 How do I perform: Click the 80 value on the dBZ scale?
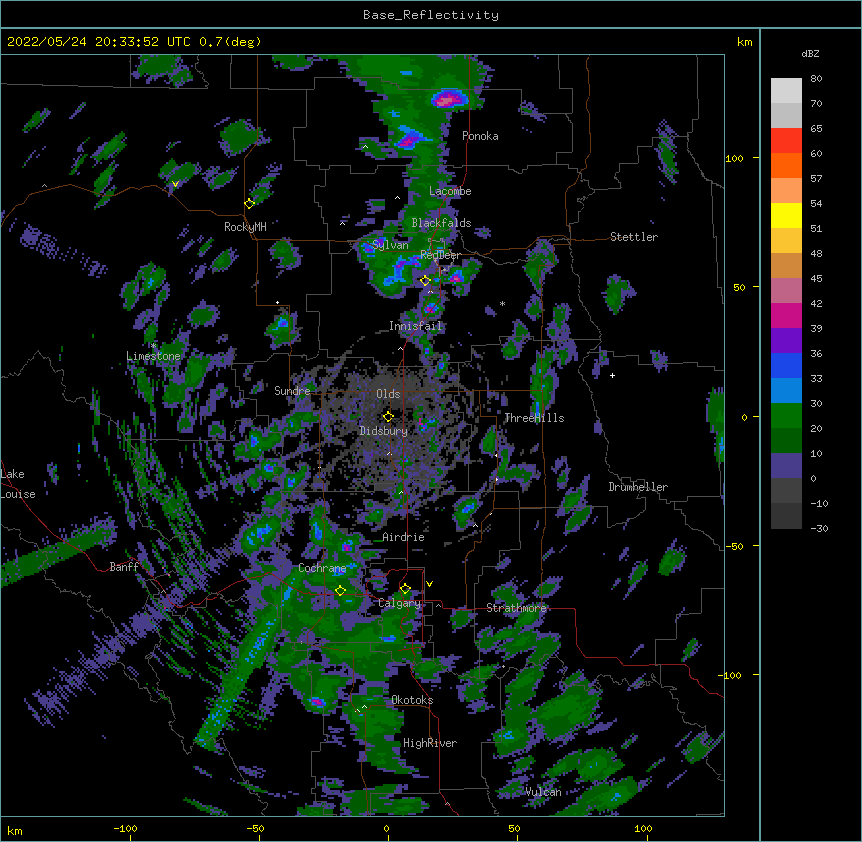(816, 79)
